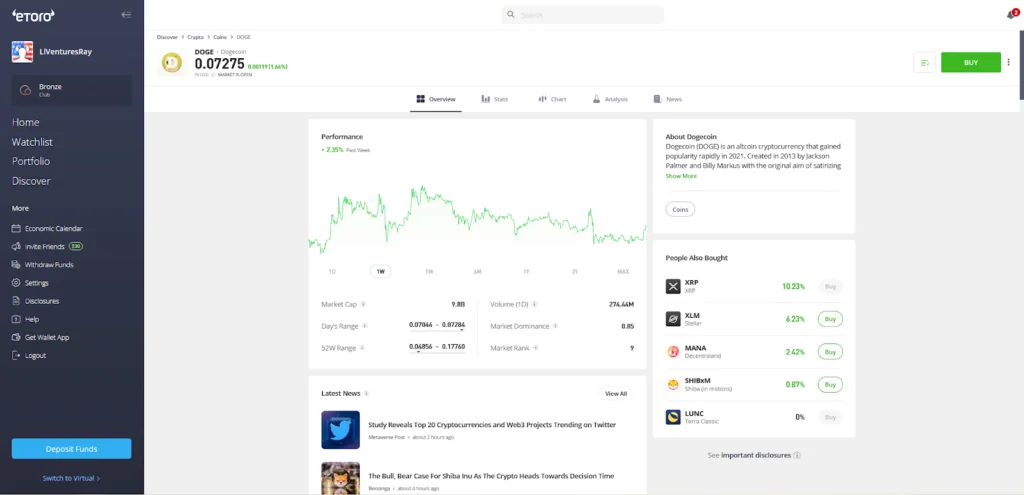
Task: Open the three-dot more options menu
Action: click(x=1009, y=62)
